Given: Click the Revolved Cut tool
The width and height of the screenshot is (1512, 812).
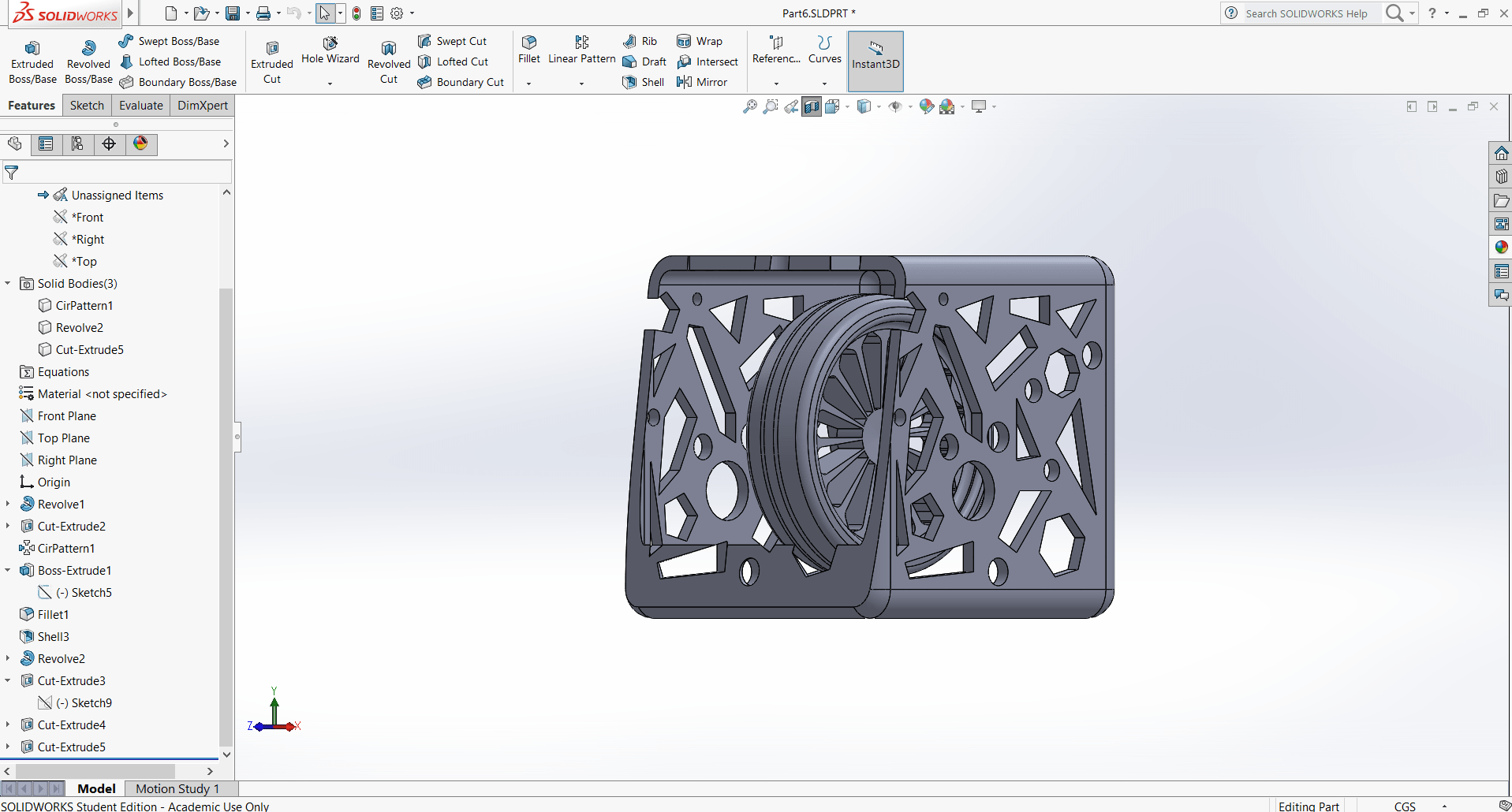Looking at the screenshot, I should coord(388,61).
